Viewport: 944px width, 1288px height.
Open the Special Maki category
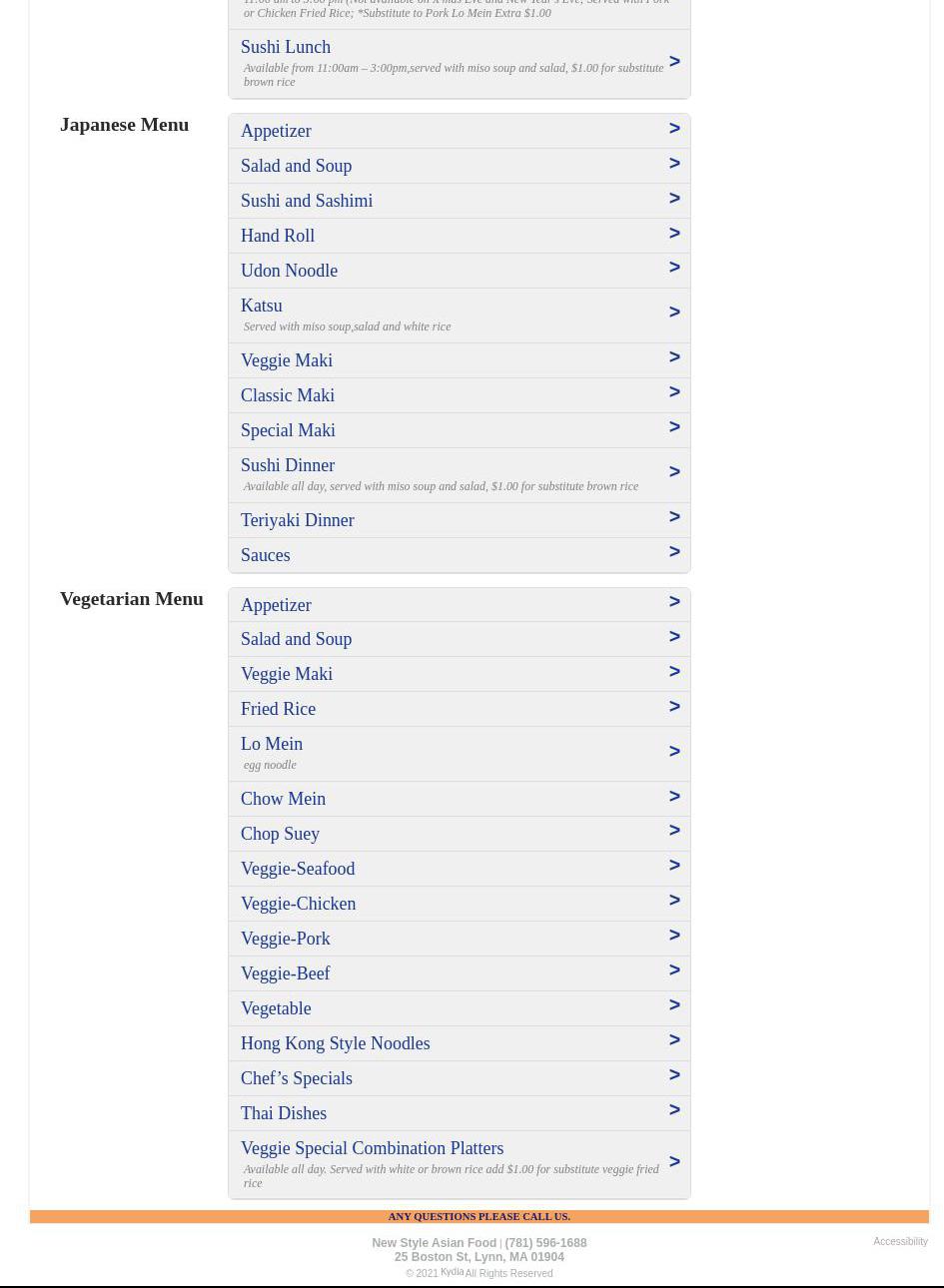pos(288,430)
